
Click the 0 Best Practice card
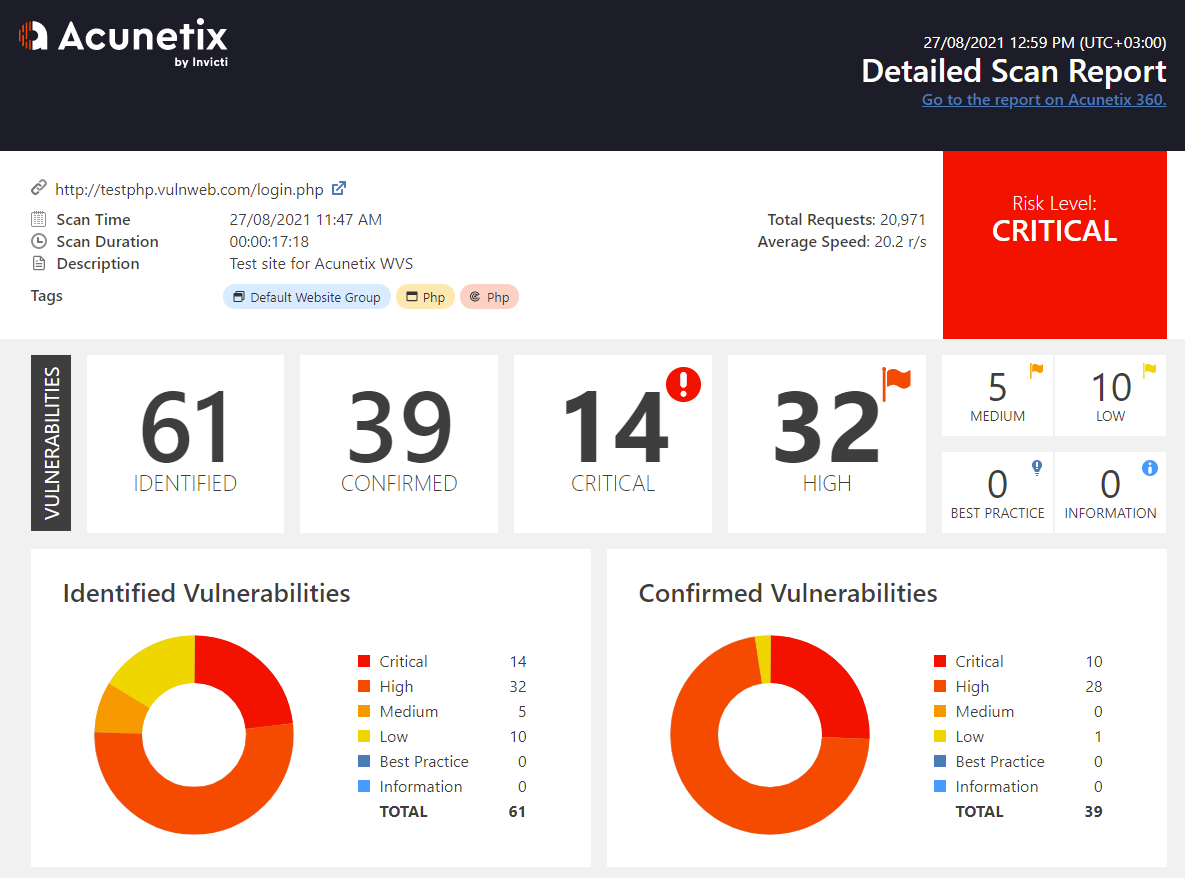pos(997,492)
